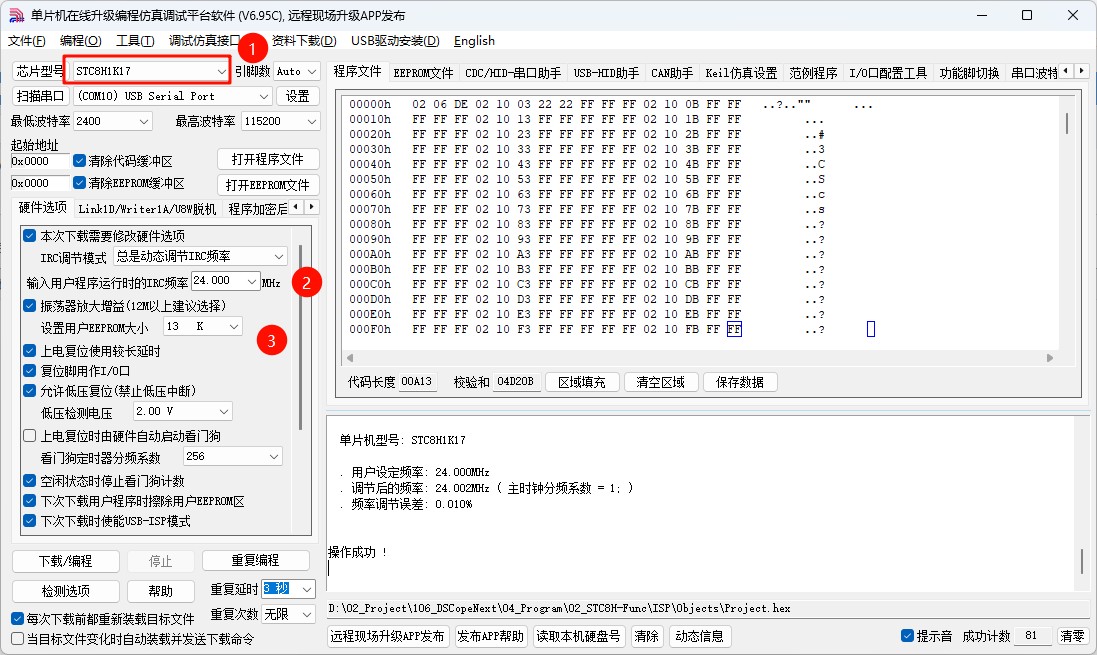Toggle 清除EEPROM缓冲区 checkbox

pos(80,183)
